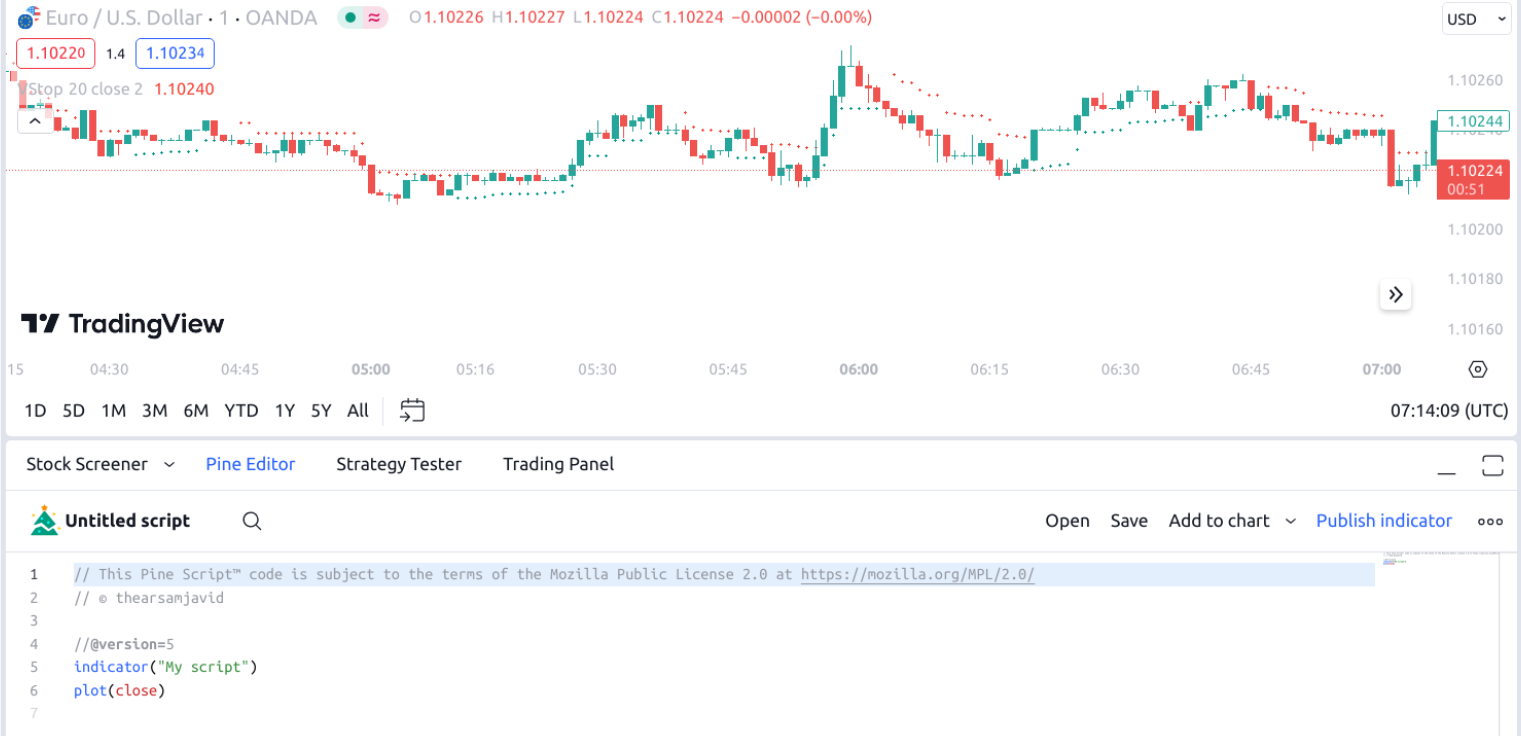
Task: Click the Pine Script tree icon
Action: tap(44, 521)
